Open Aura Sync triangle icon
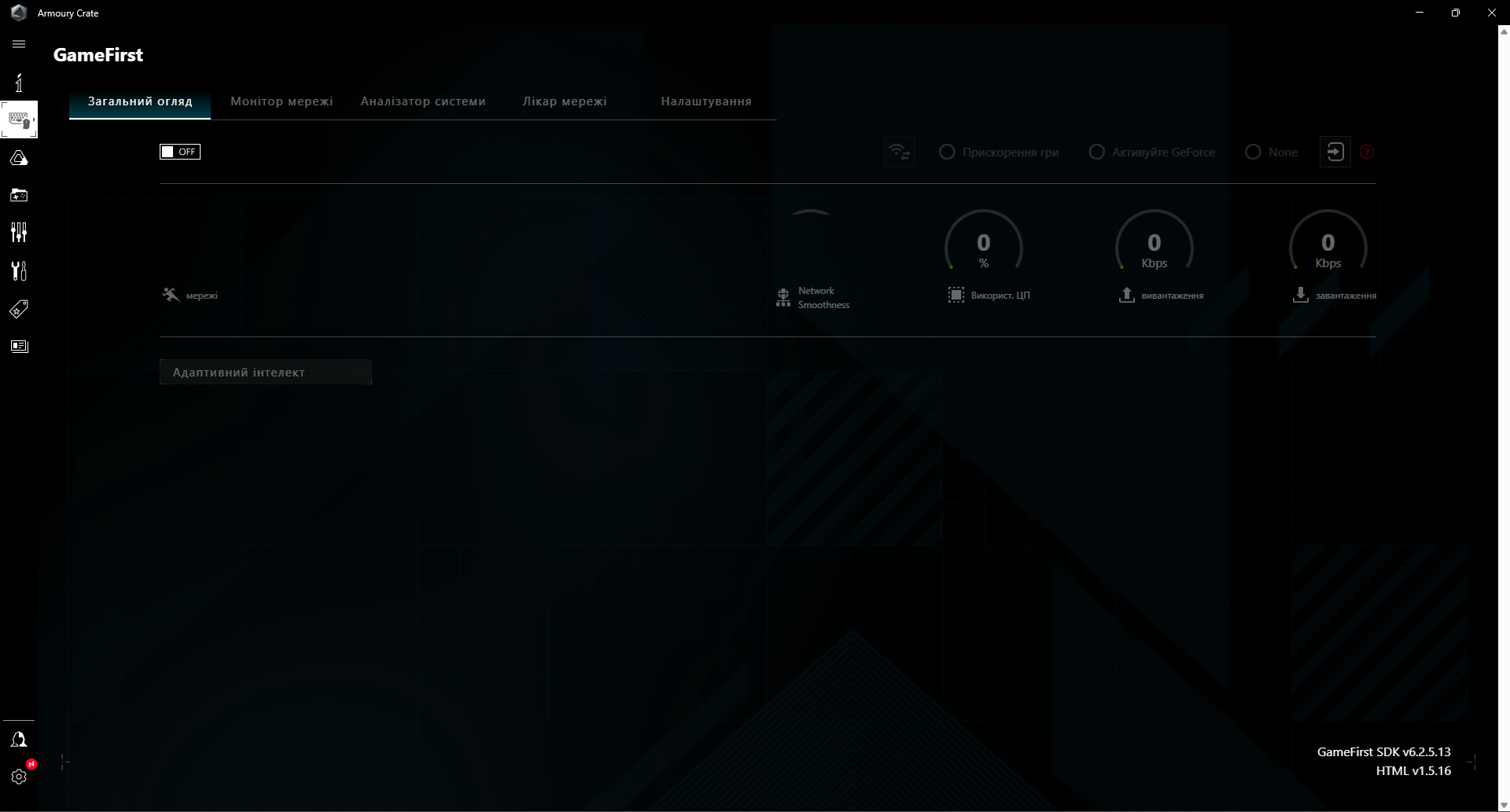Screen dimensions: 1510x812 click(x=19, y=158)
